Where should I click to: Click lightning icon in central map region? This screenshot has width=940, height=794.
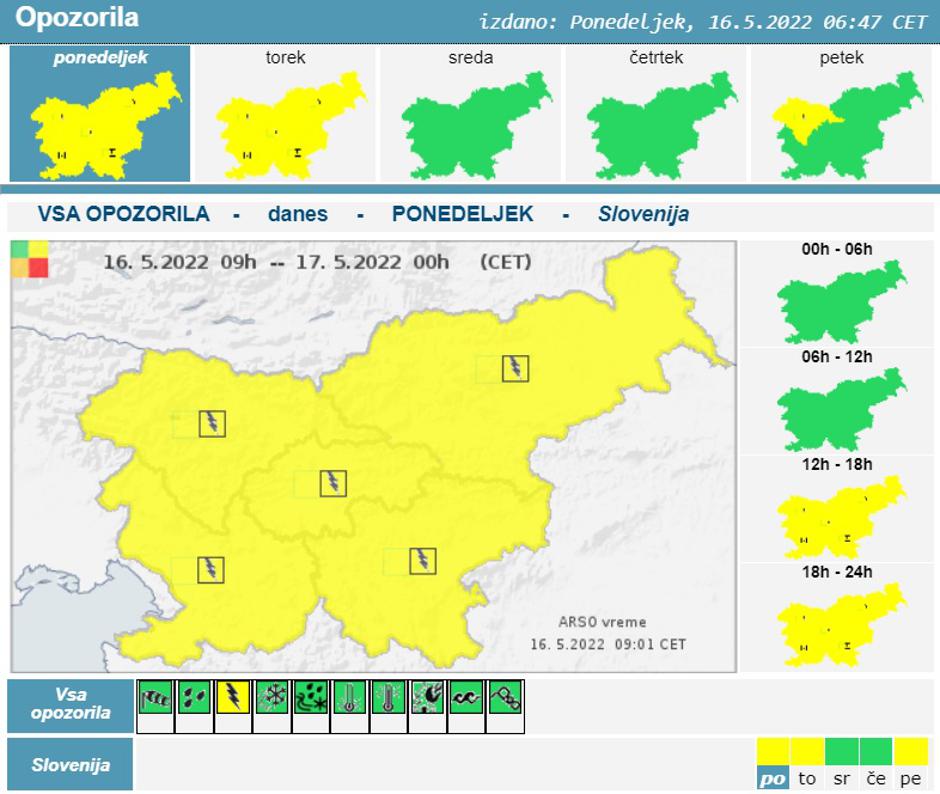coord(333,483)
